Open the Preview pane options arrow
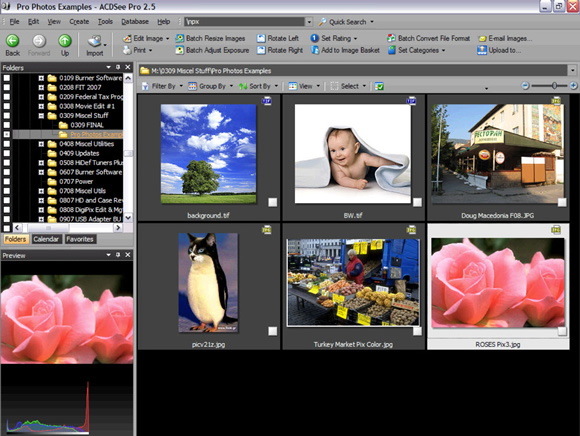This screenshot has width=580, height=436. [108, 255]
